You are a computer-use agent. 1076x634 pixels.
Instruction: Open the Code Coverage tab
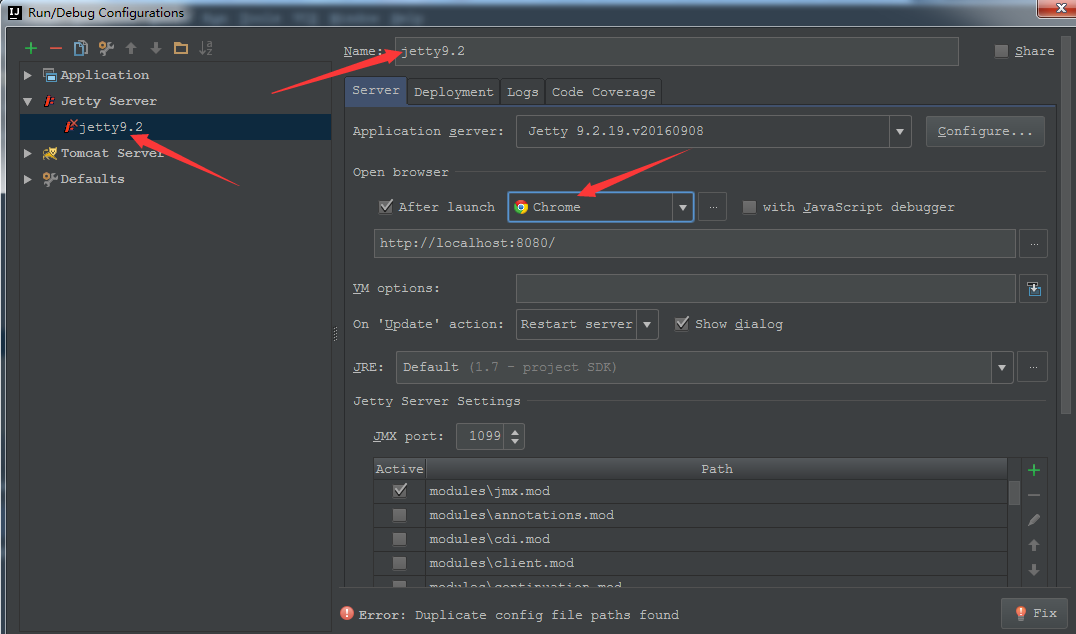pyautogui.click(x=603, y=92)
